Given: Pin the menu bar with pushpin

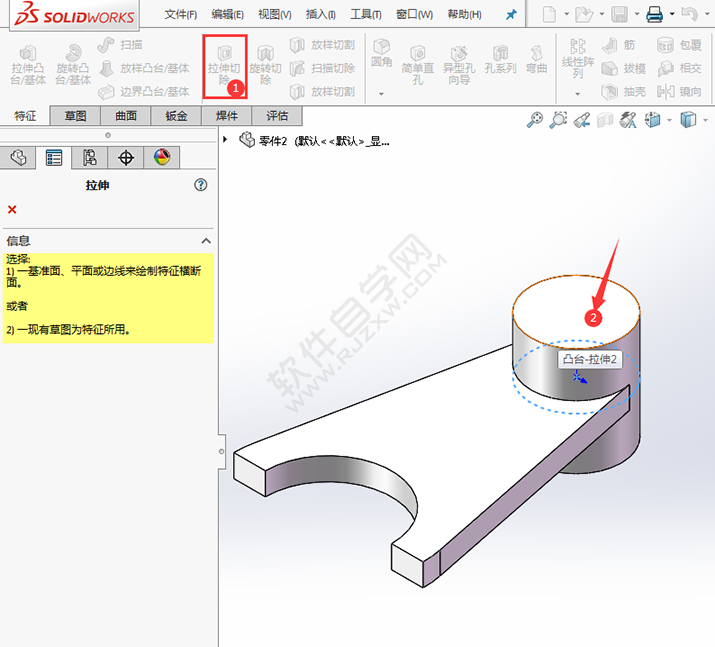Looking at the screenshot, I should tap(511, 15).
